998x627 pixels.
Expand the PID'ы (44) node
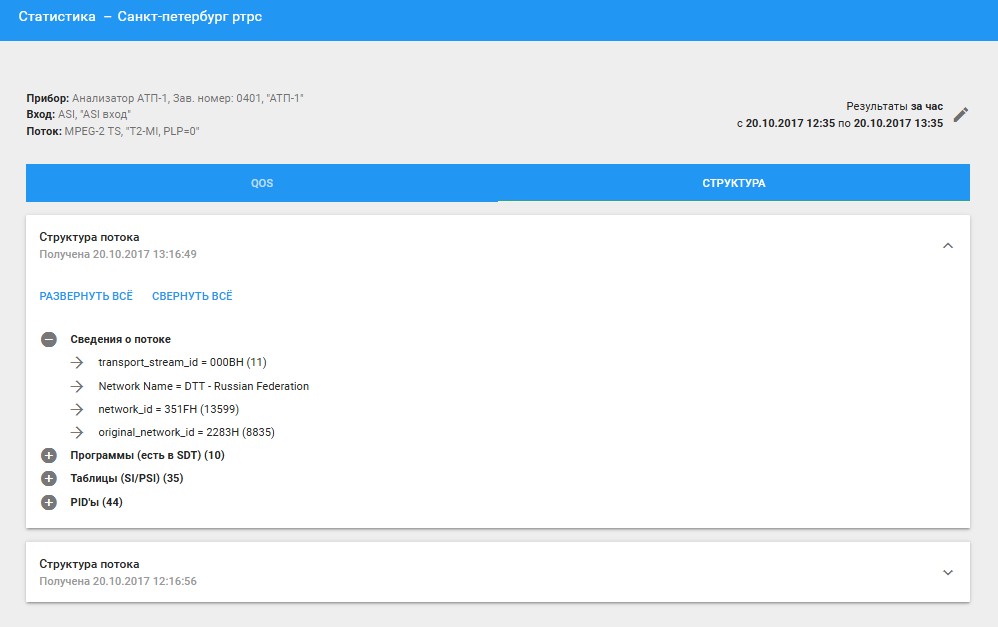[49, 502]
